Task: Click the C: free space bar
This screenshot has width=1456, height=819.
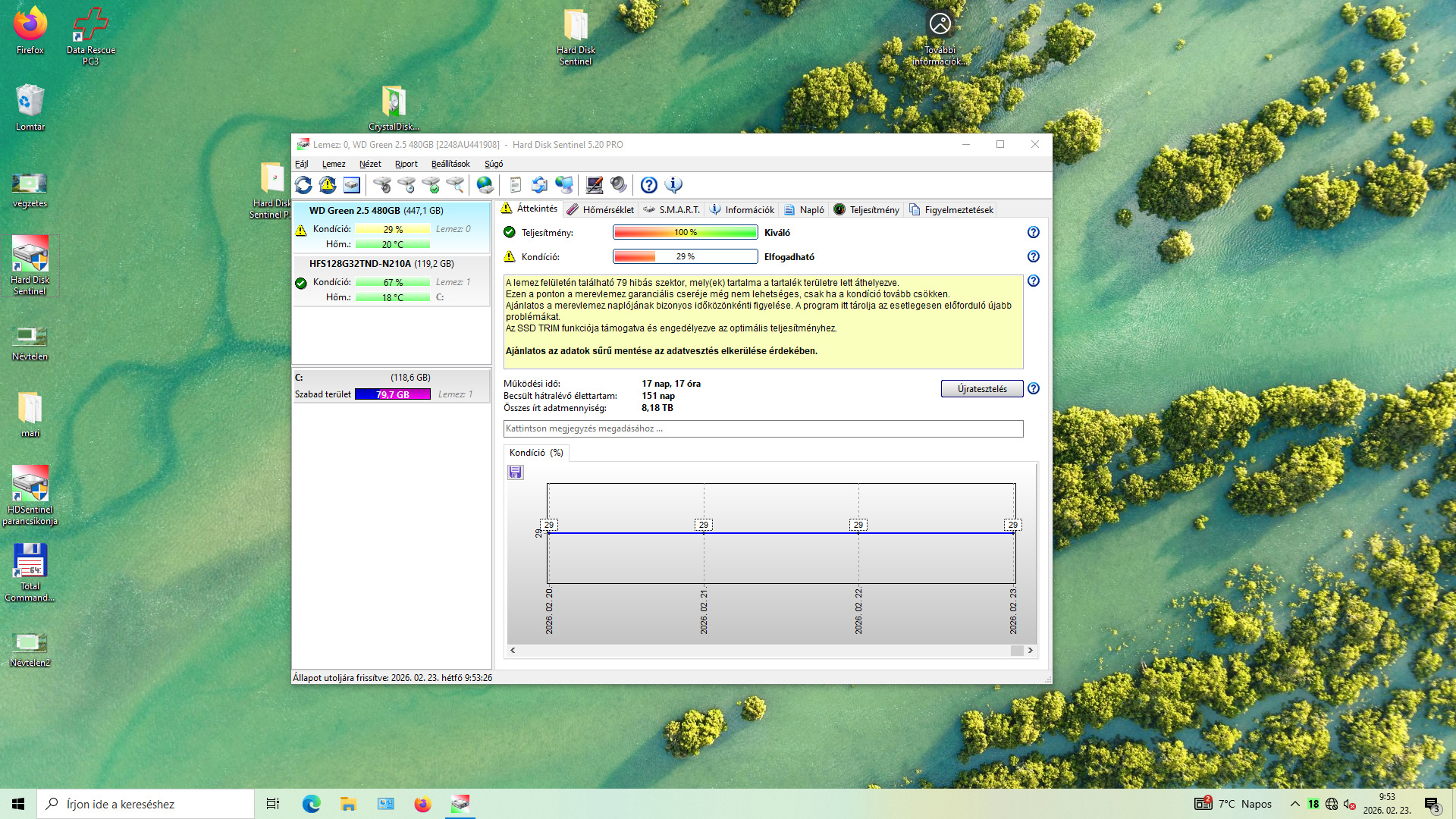Action: (393, 394)
